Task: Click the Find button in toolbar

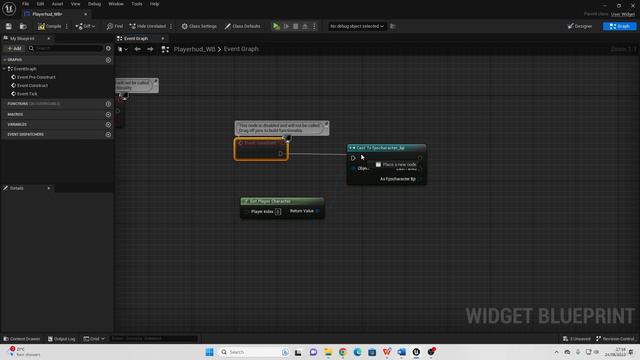Action: coord(115,26)
